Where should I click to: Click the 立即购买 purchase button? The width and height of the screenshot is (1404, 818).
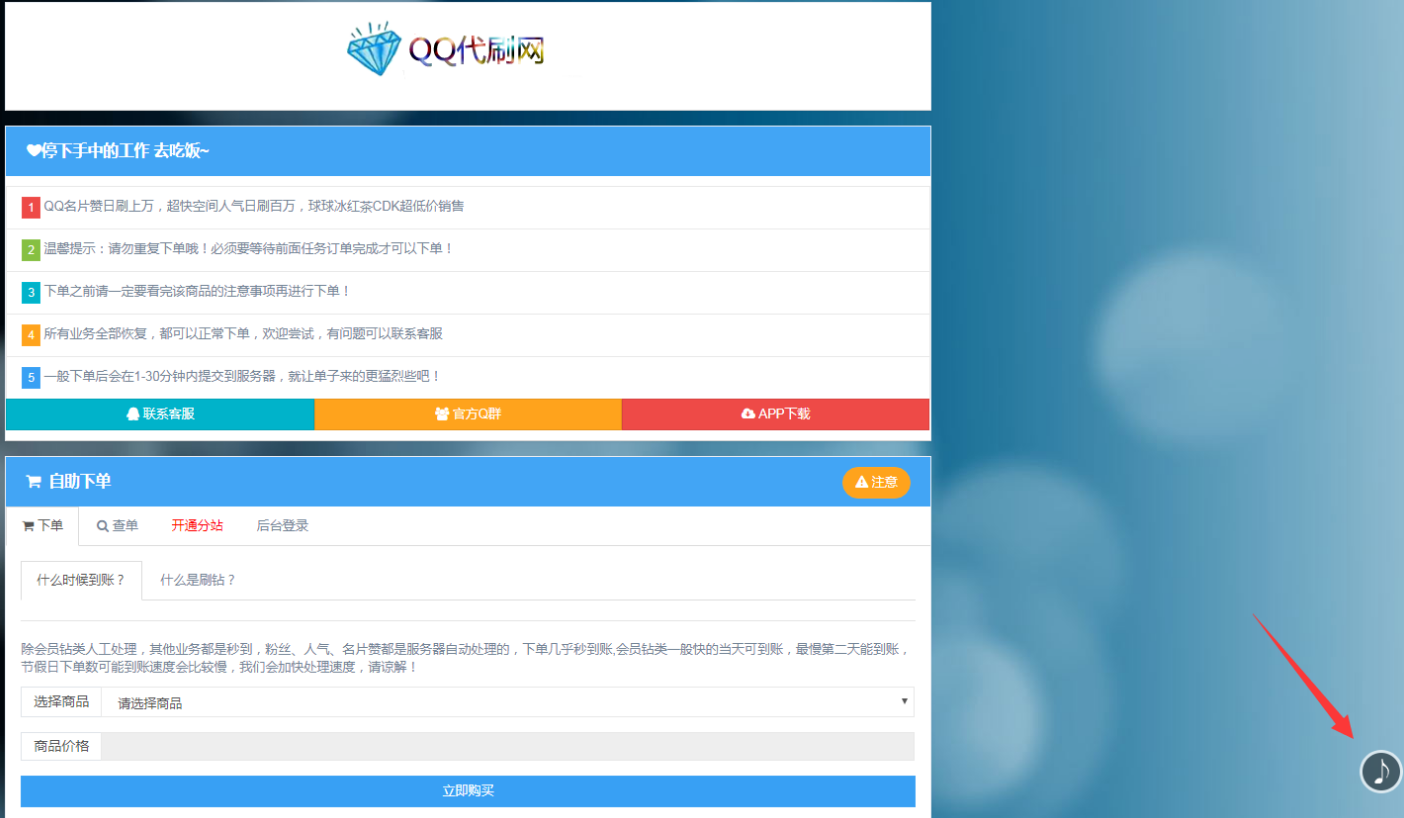coord(467,790)
